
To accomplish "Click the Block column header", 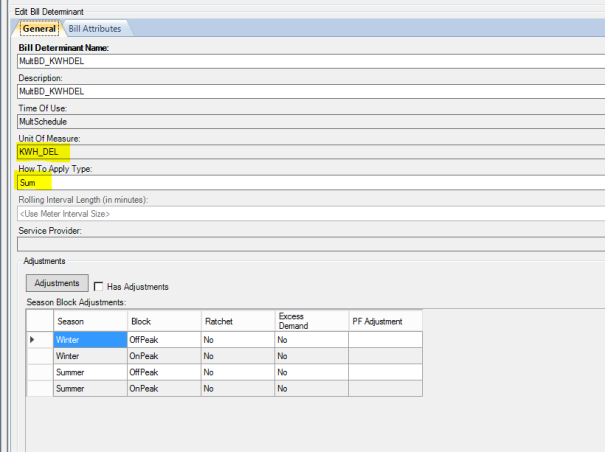I will [x=164, y=321].
